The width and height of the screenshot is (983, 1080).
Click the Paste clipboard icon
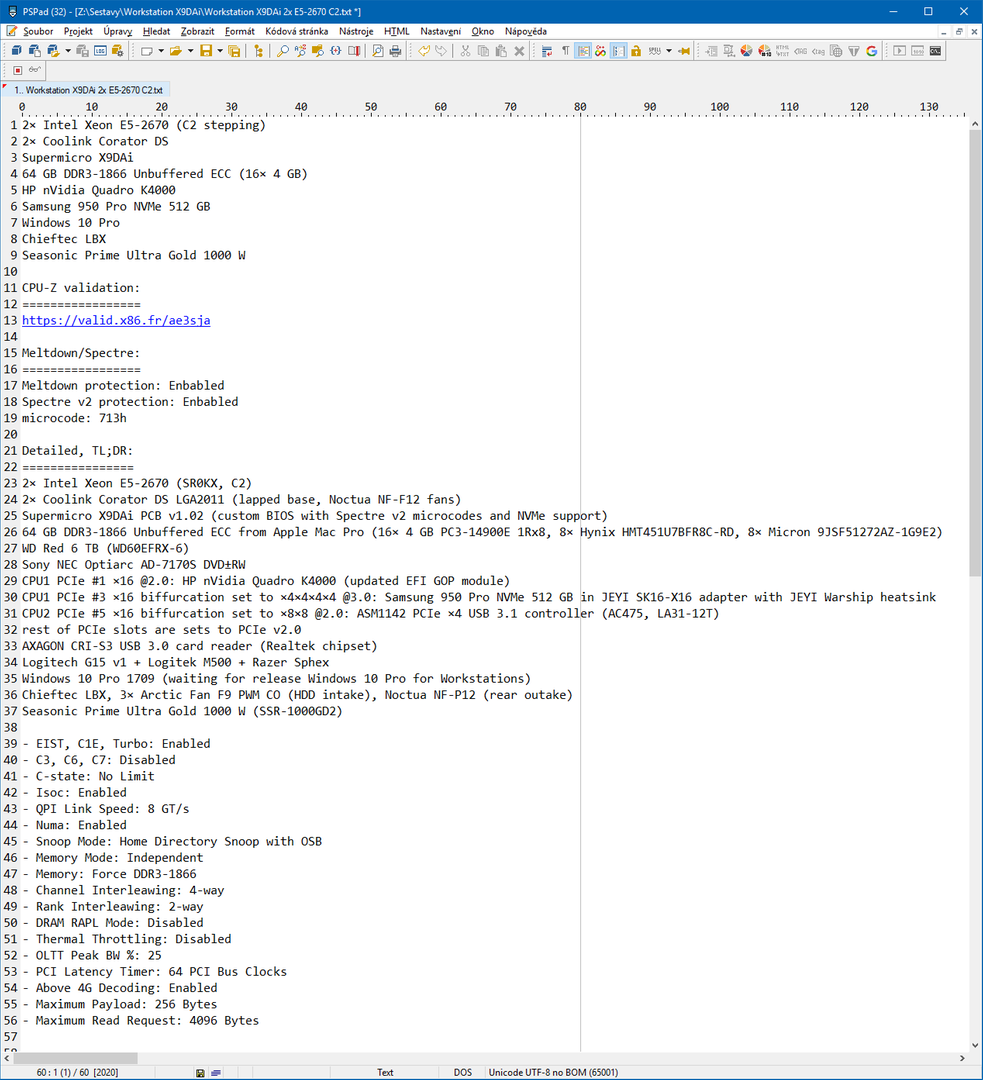coord(501,51)
